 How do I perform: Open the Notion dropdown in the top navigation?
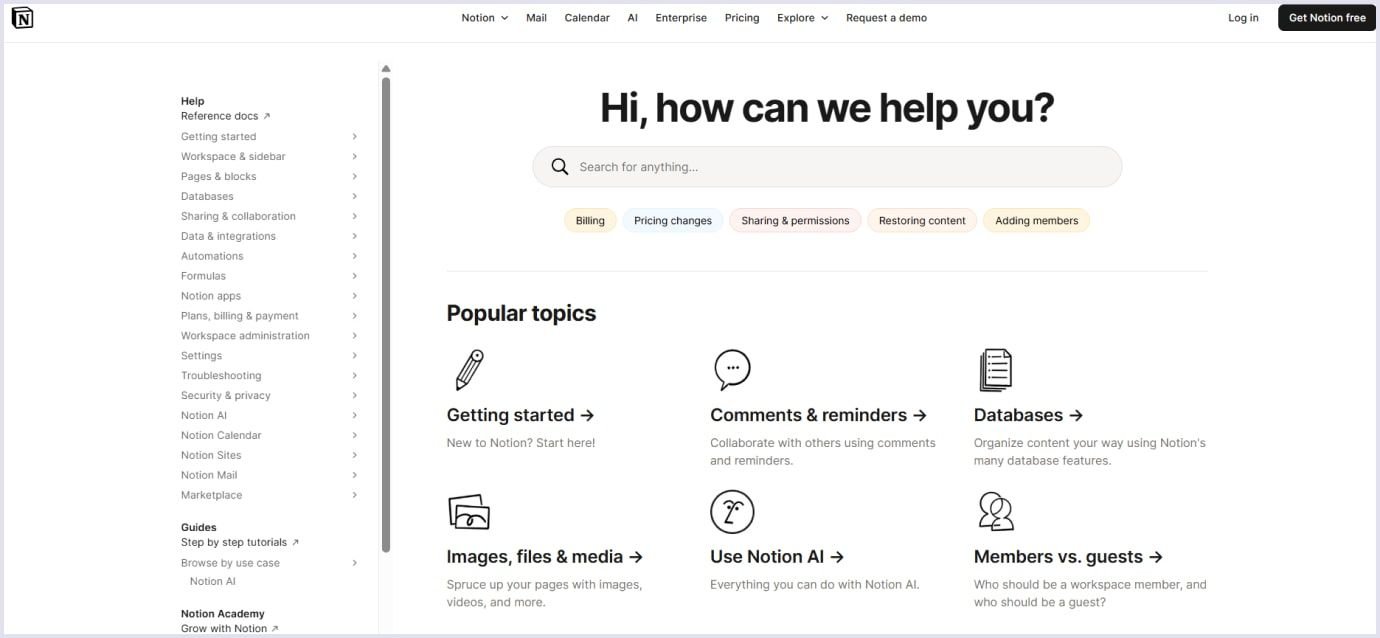[484, 18]
